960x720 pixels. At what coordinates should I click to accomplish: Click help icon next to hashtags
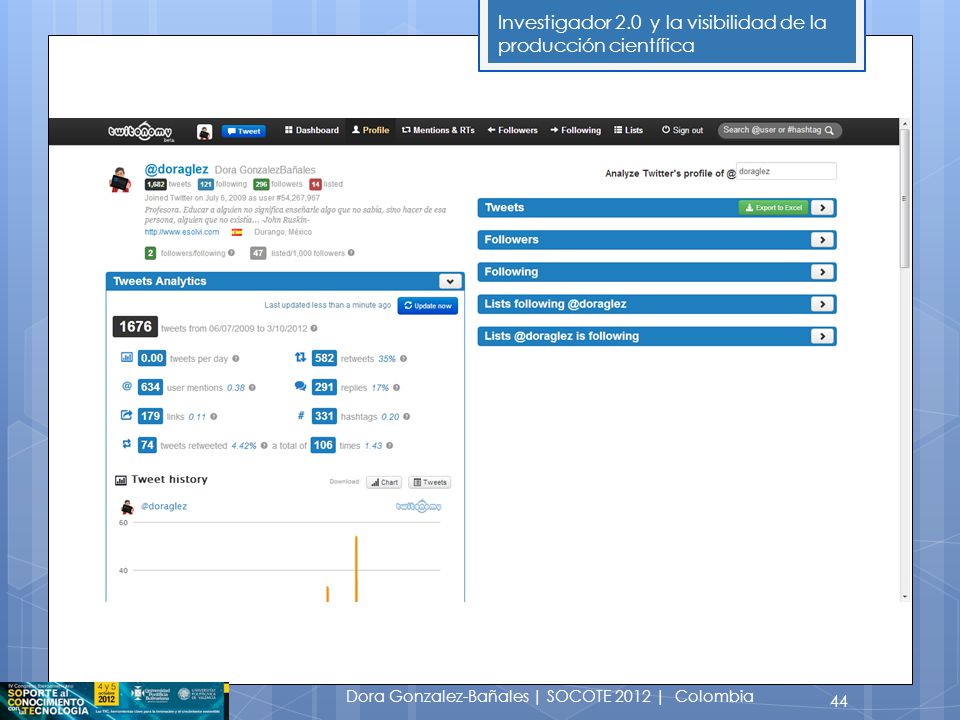pyautogui.click(x=407, y=416)
